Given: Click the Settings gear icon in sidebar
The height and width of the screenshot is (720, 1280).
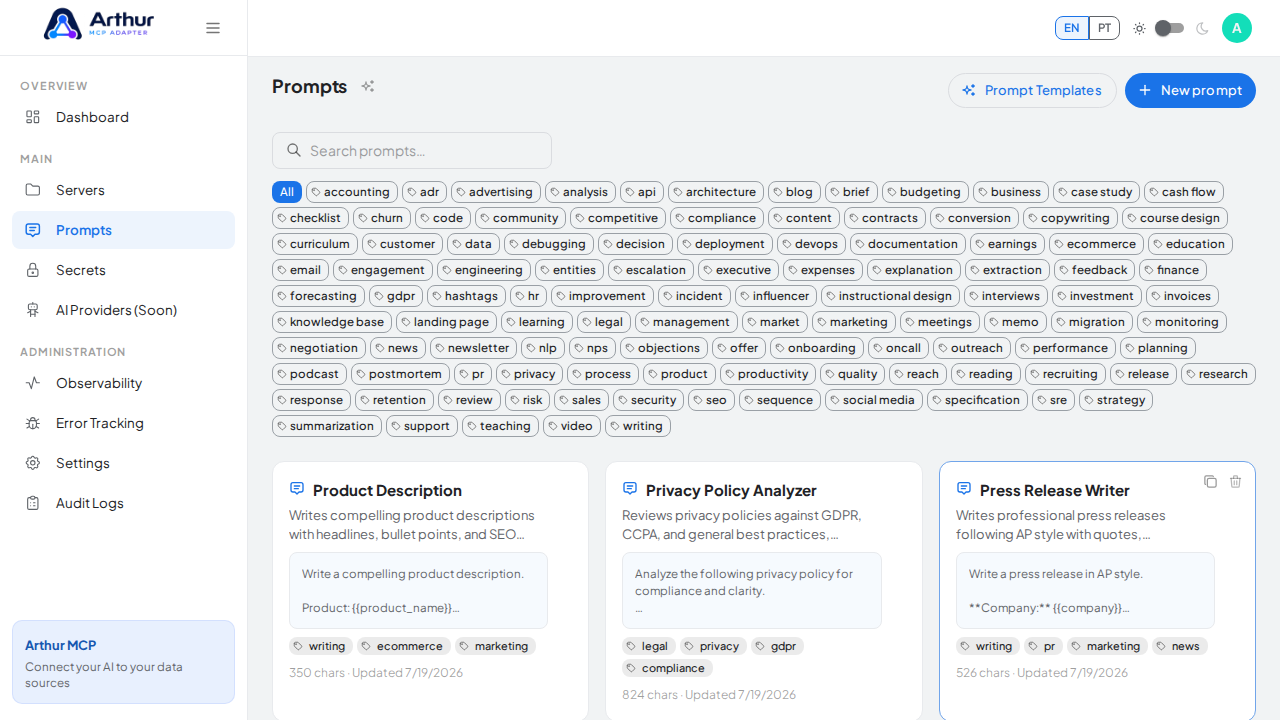Looking at the screenshot, I should pyautogui.click(x=33, y=463).
